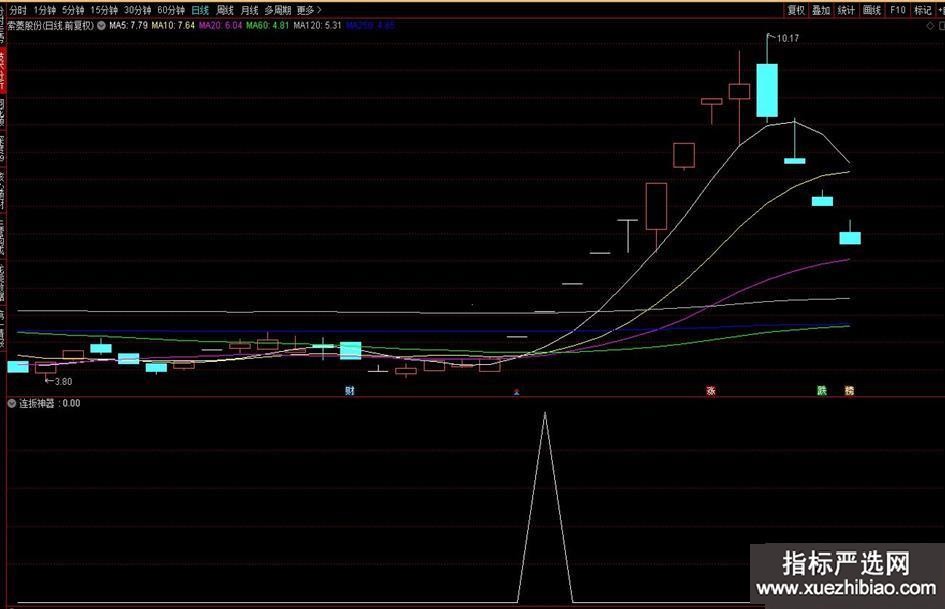The height and width of the screenshot is (609, 945).
Task: Open MA settings dropdown next to stock name
Action: (x=101, y=26)
